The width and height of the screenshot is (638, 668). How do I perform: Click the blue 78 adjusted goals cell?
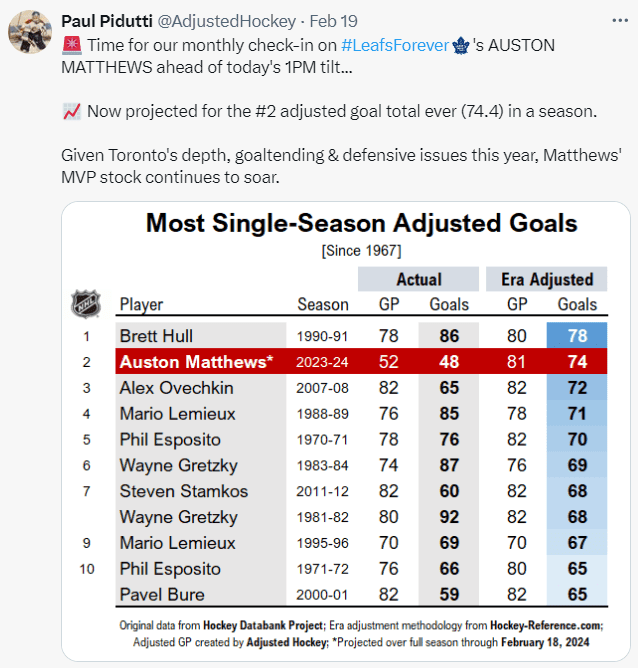point(576,336)
